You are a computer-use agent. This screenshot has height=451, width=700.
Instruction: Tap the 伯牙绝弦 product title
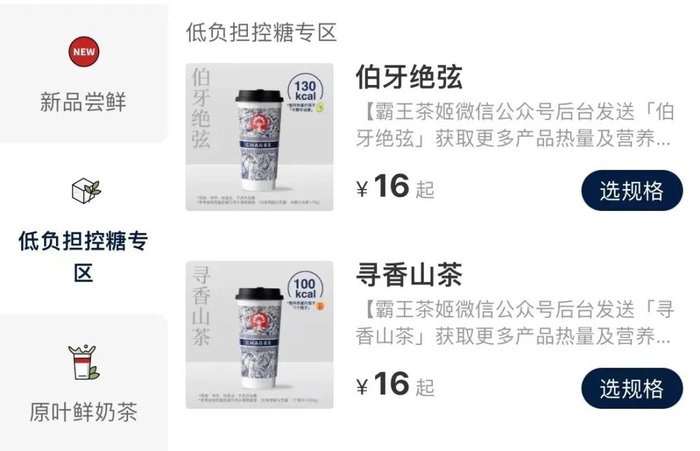(x=409, y=77)
